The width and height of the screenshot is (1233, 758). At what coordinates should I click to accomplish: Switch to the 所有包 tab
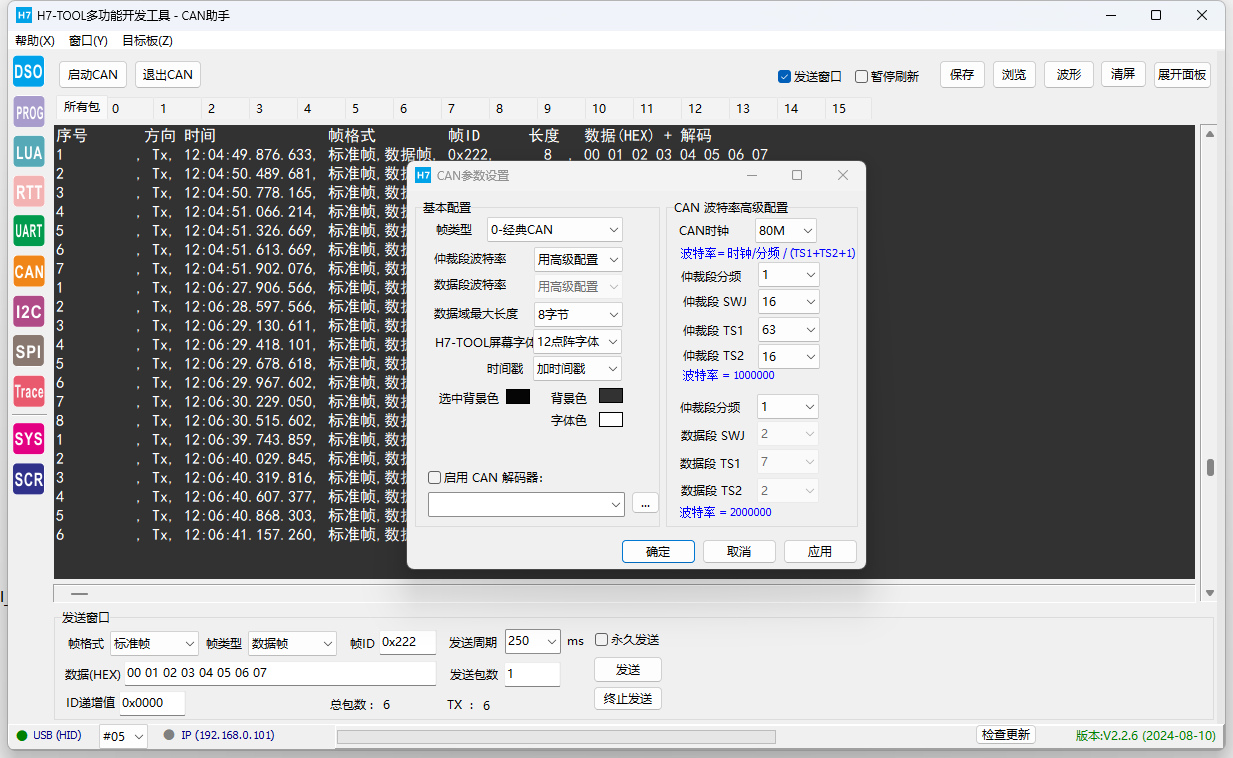82,107
